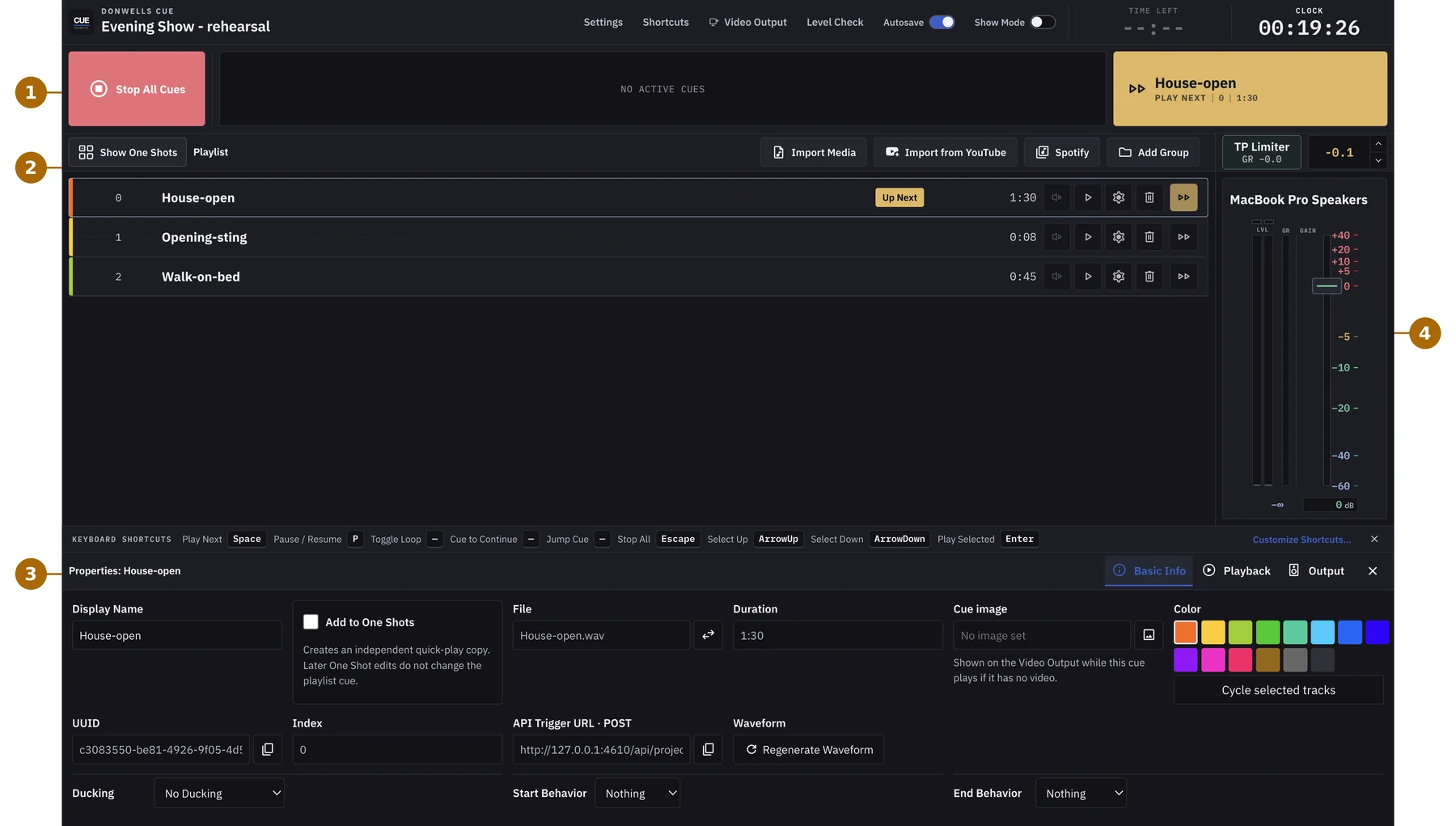This screenshot has height=826, width=1456.
Task: Open Video Output
Action: (x=747, y=23)
